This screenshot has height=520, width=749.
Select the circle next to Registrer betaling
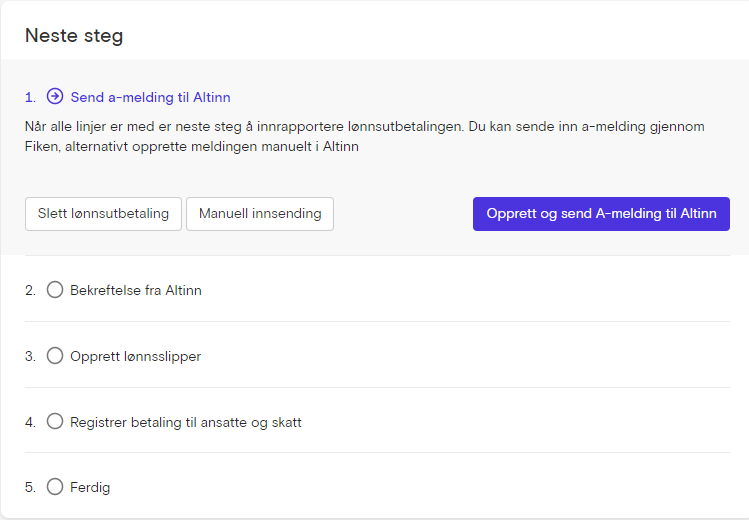tap(55, 421)
